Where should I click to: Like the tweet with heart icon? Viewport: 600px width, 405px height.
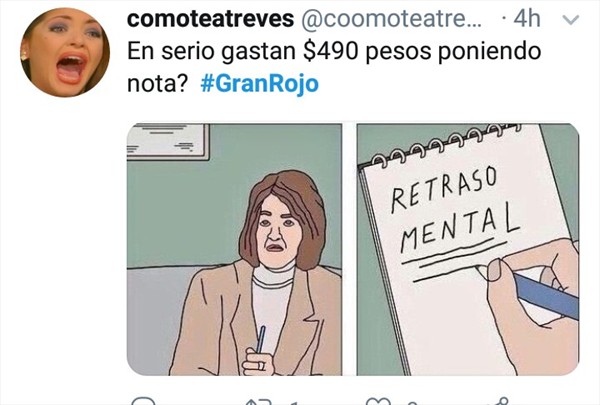pos(378,402)
